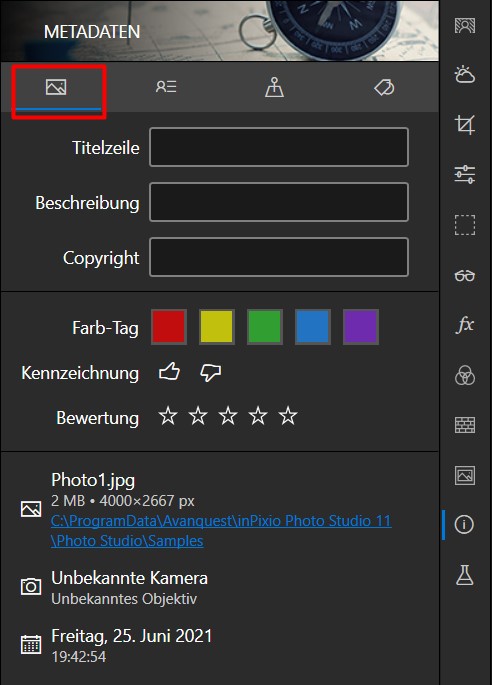This screenshot has width=492, height=685.
Task: Open the background removal tool in sidebar
Action: coord(464,26)
